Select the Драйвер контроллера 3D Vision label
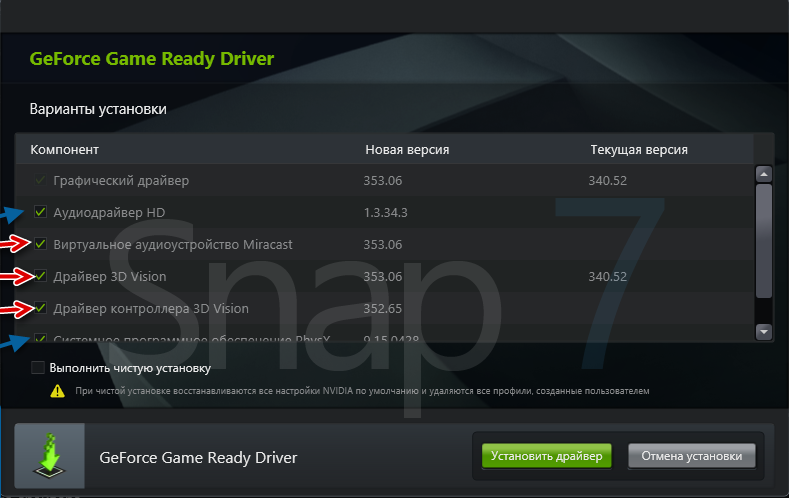This screenshot has height=498, width=789. 151,308
